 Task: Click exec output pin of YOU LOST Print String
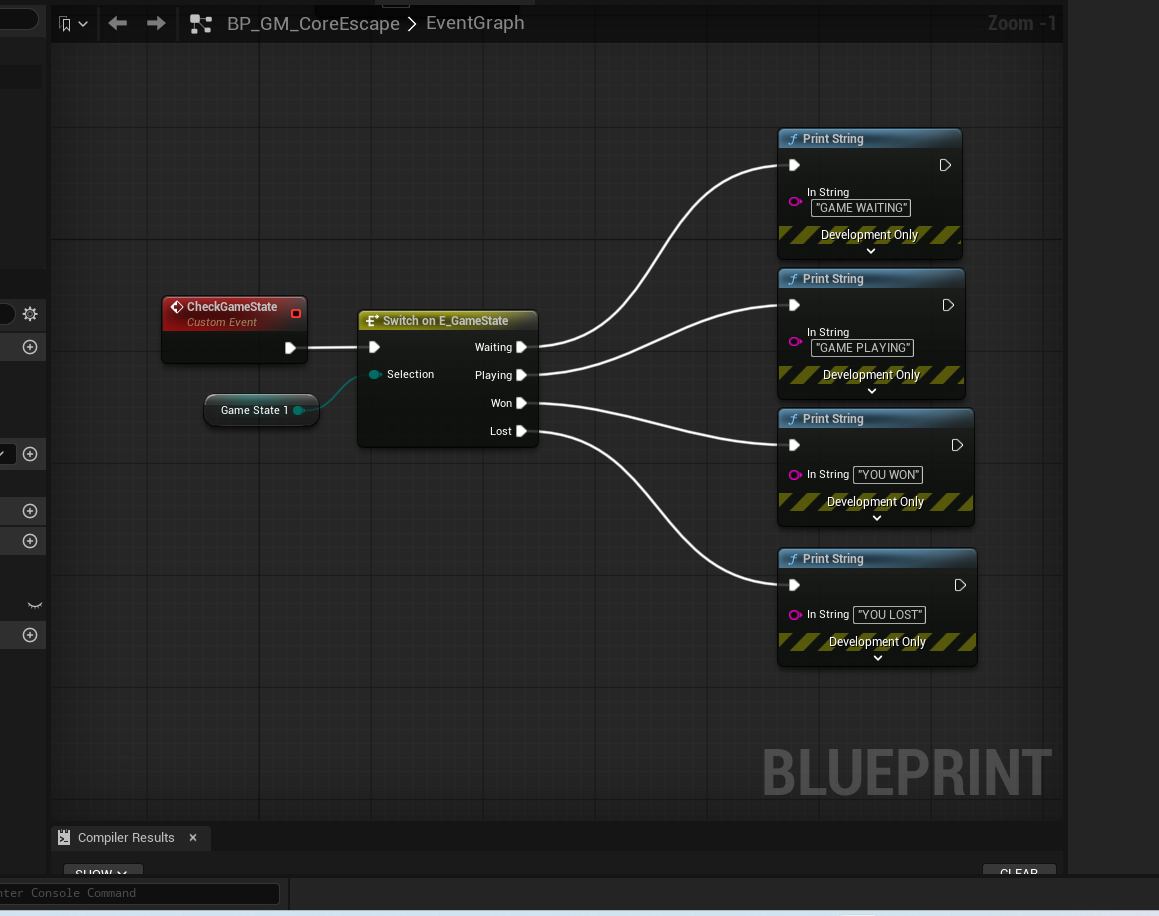[x=959, y=586]
